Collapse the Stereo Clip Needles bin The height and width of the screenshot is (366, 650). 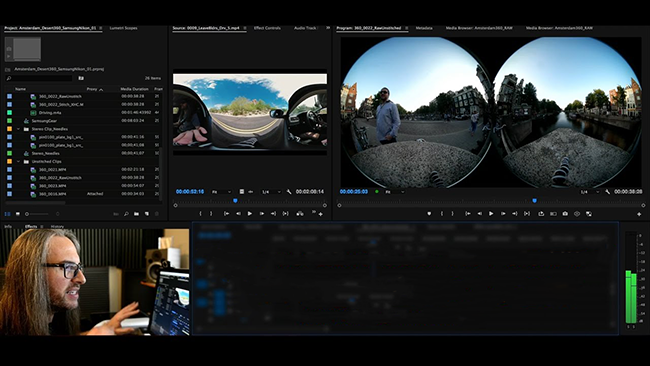click(18, 129)
